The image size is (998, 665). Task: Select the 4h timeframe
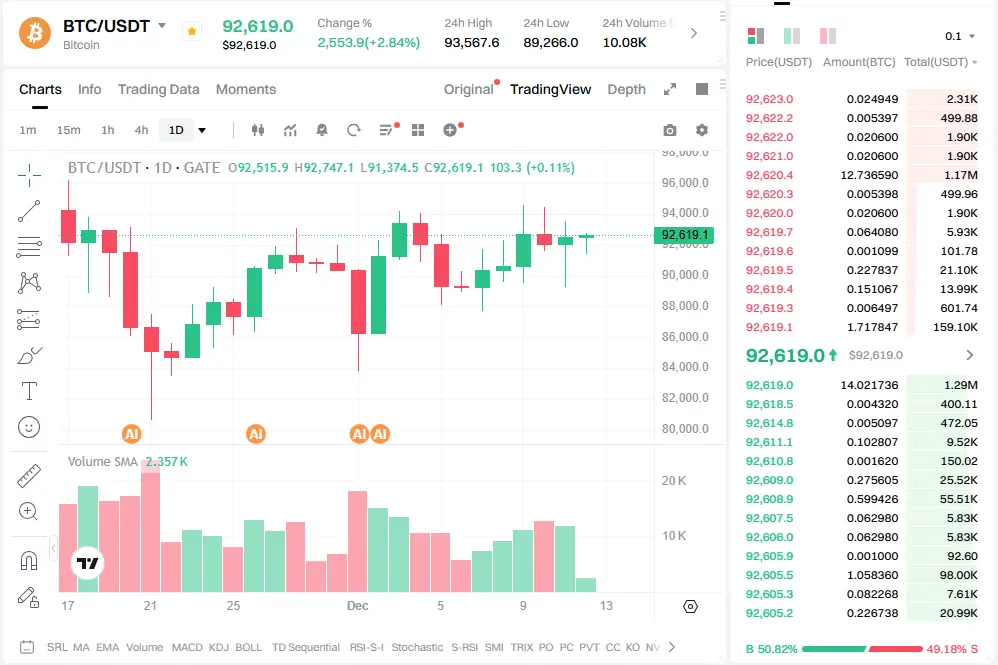[141, 130]
